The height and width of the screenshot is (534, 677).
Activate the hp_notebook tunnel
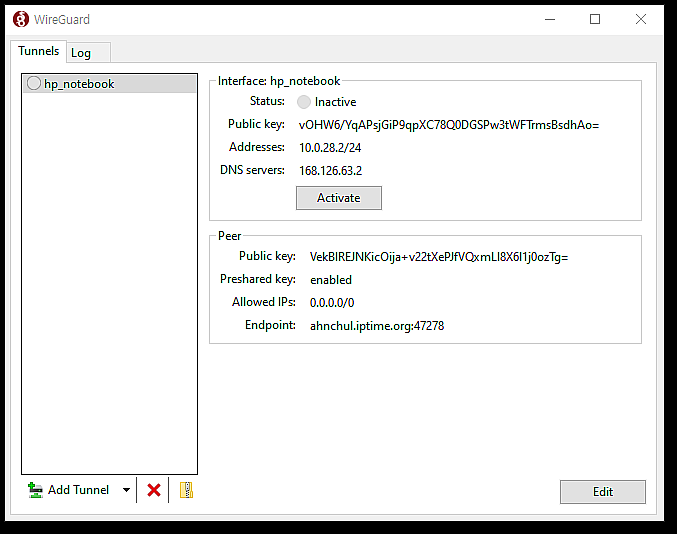pyautogui.click(x=339, y=198)
